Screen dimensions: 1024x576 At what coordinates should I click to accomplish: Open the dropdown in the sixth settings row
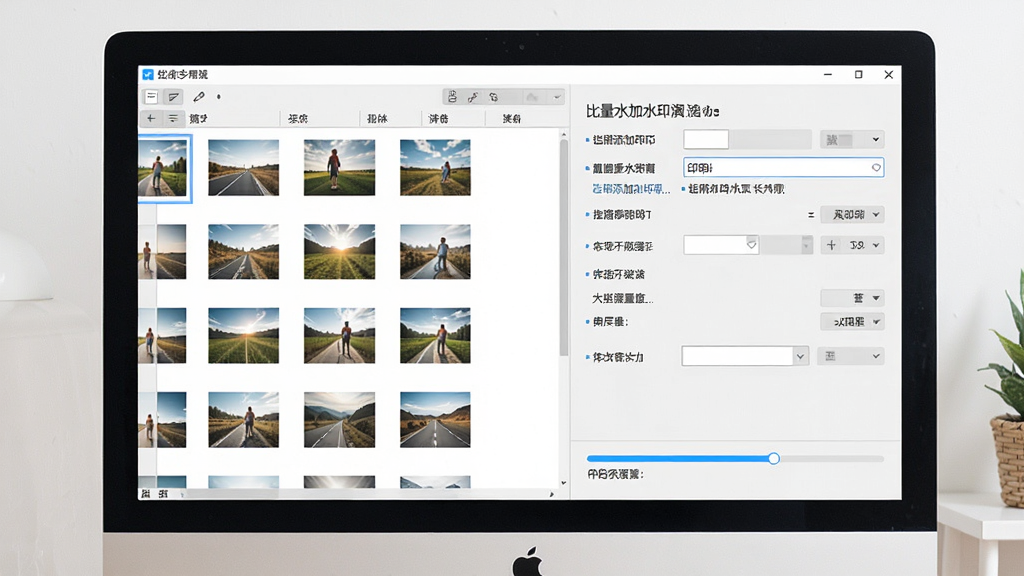[x=852, y=298]
